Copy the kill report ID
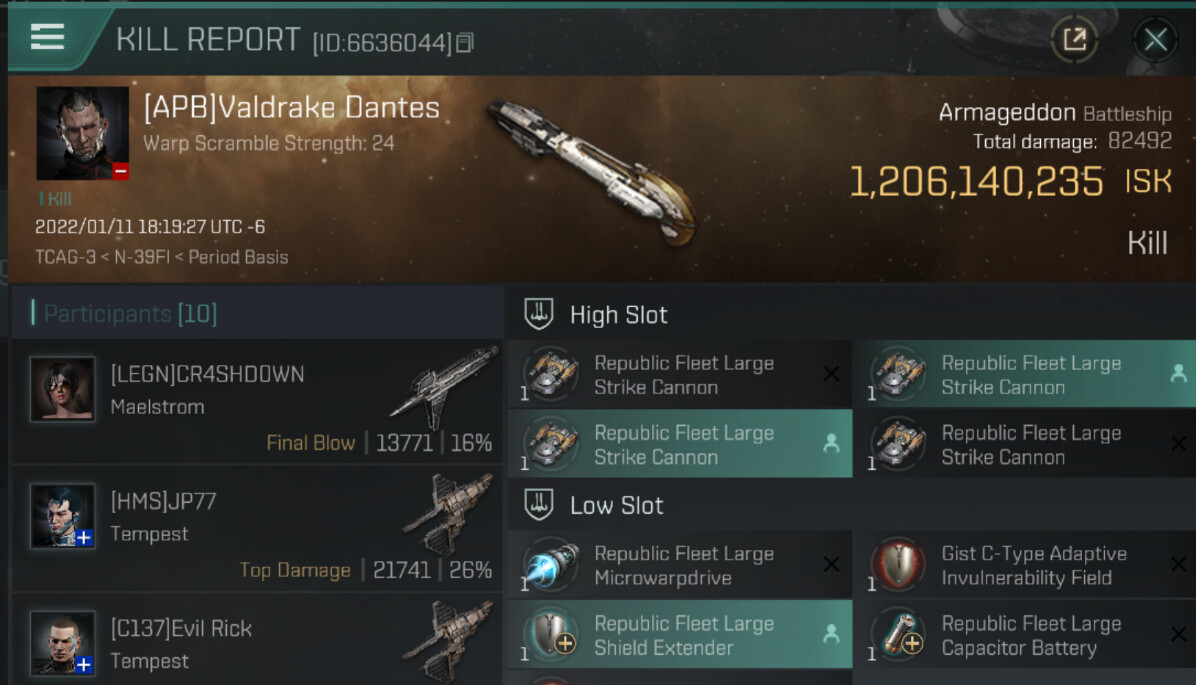 click(464, 43)
